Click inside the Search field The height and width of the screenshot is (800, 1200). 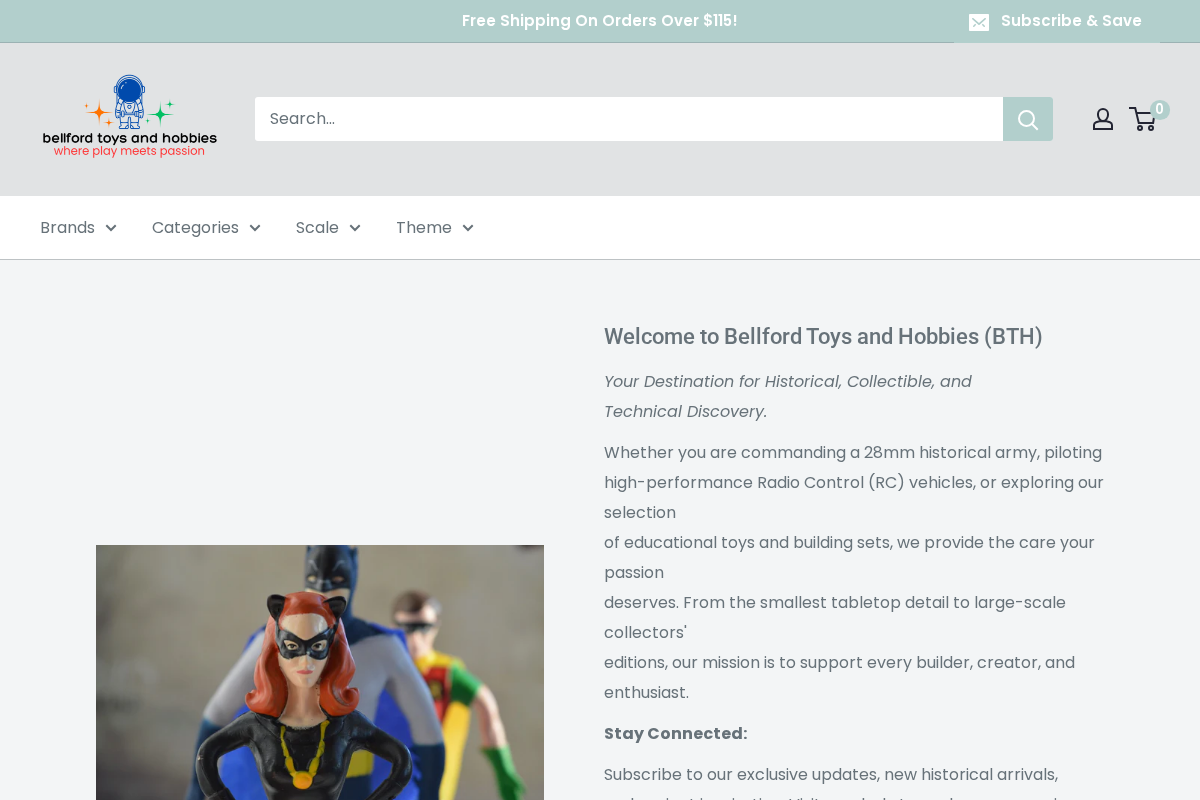pos(600,118)
